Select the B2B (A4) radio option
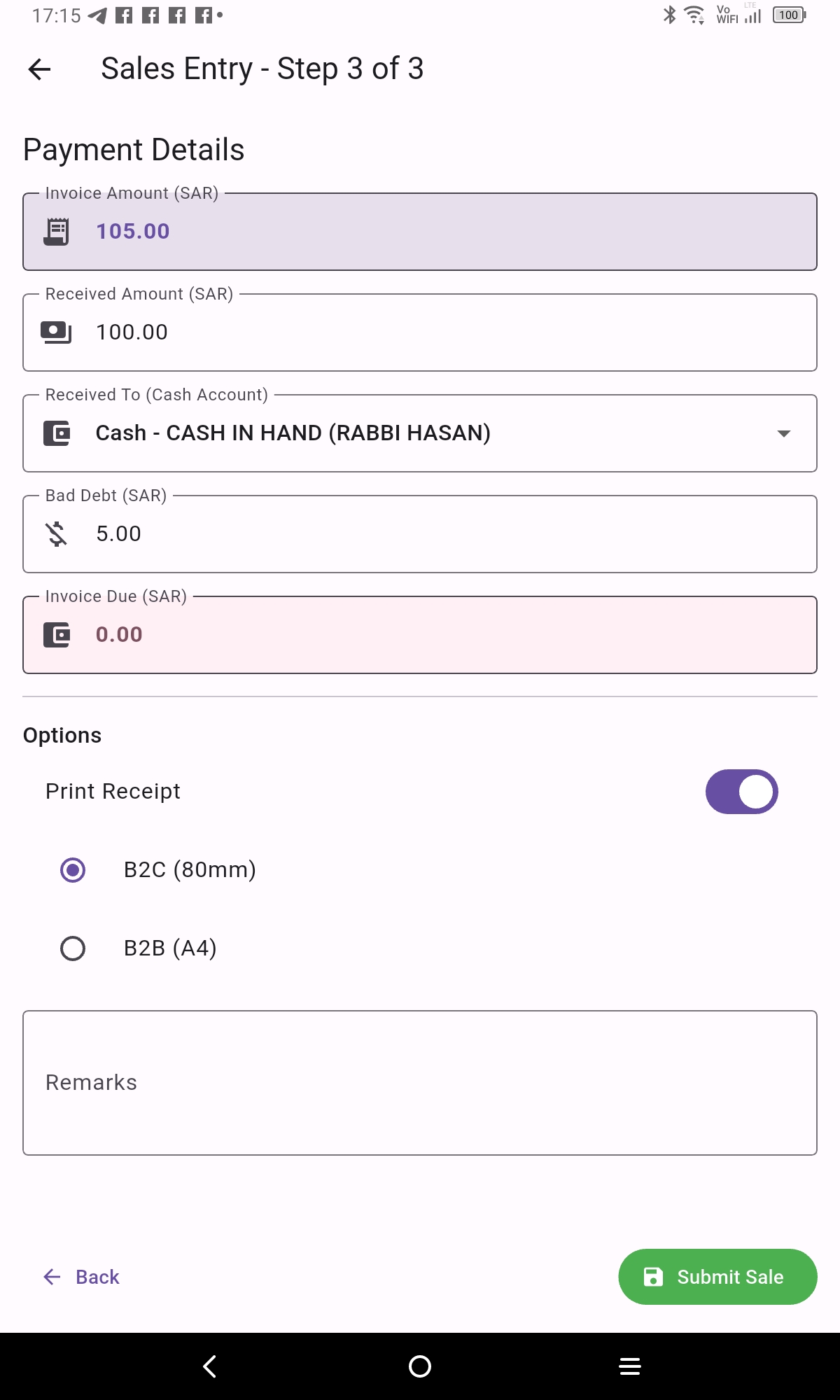The image size is (840, 1400). (x=73, y=948)
